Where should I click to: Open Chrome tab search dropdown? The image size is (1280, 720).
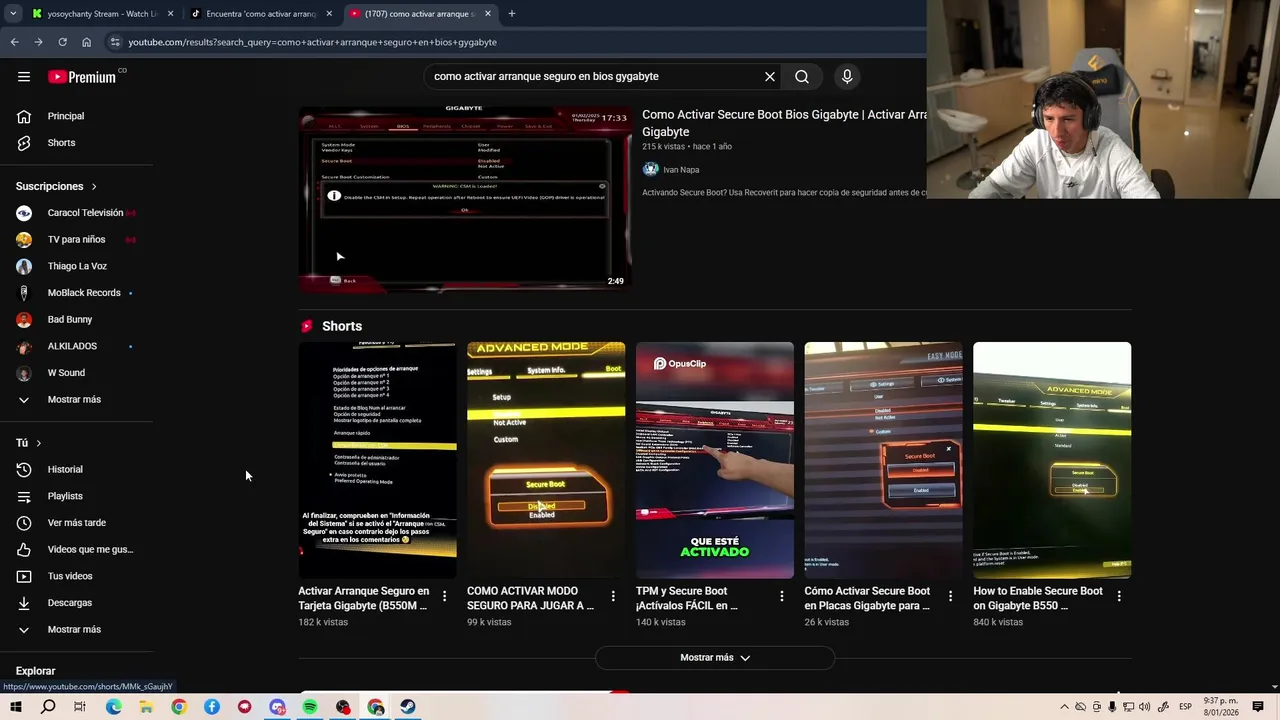pos(13,14)
